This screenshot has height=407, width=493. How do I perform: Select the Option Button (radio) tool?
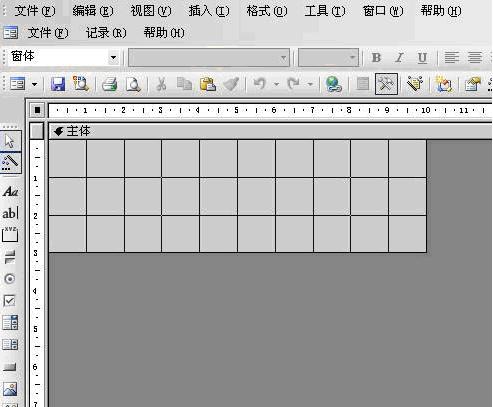(10, 279)
